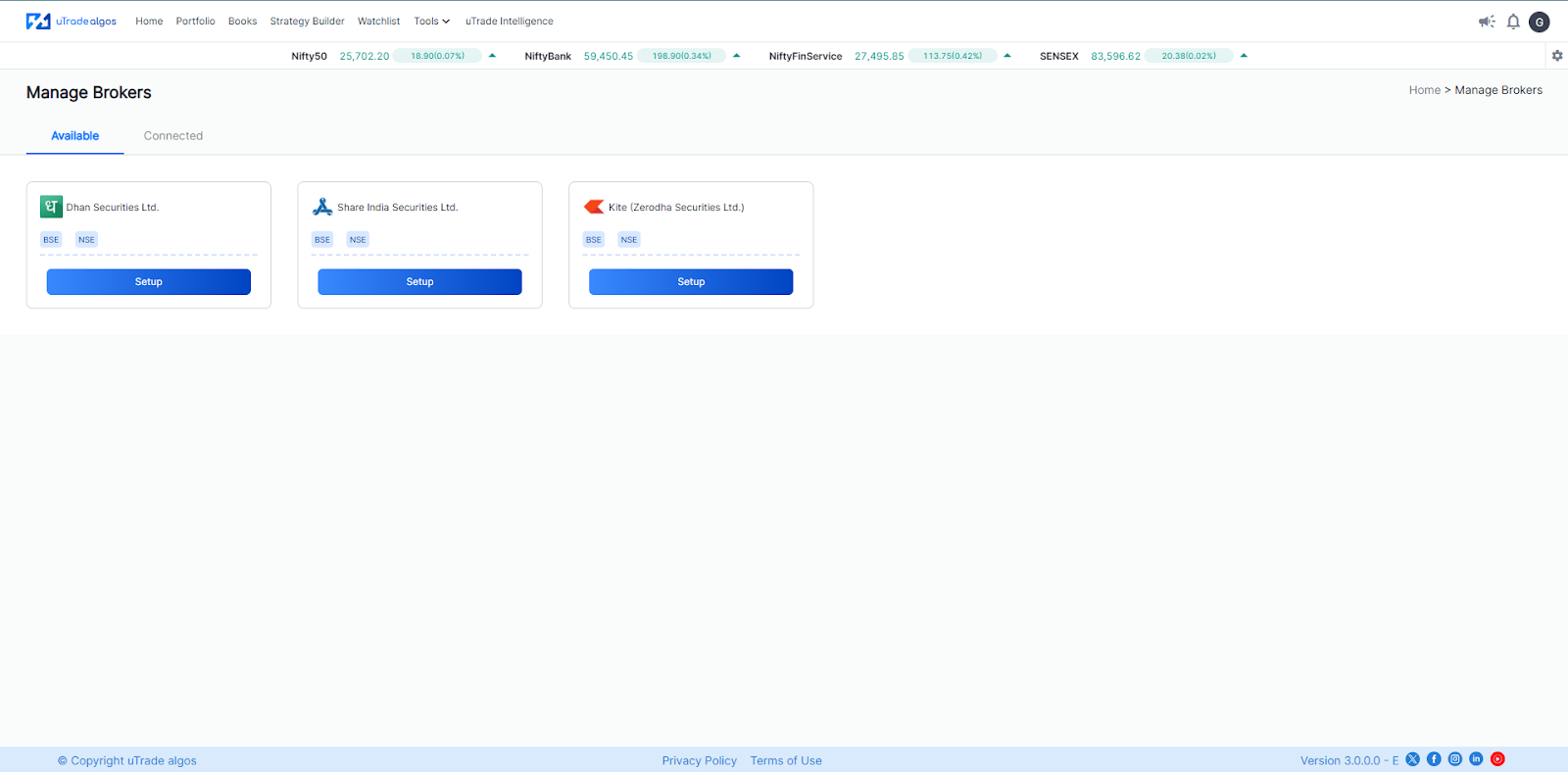Open the Books menu item

point(242,22)
